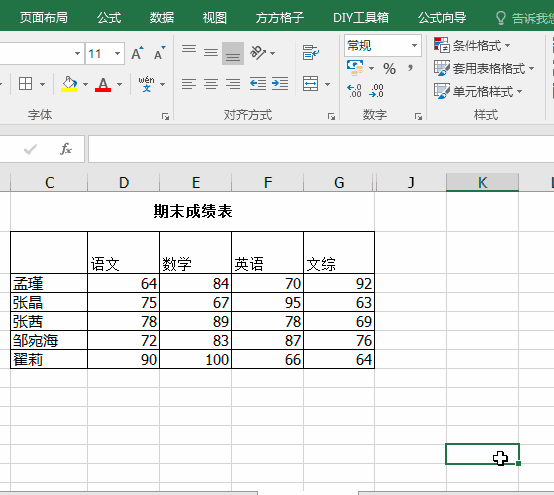Switch to the 公式 ribbon tab
Screen dimensions: 554x495
[x=109, y=18]
